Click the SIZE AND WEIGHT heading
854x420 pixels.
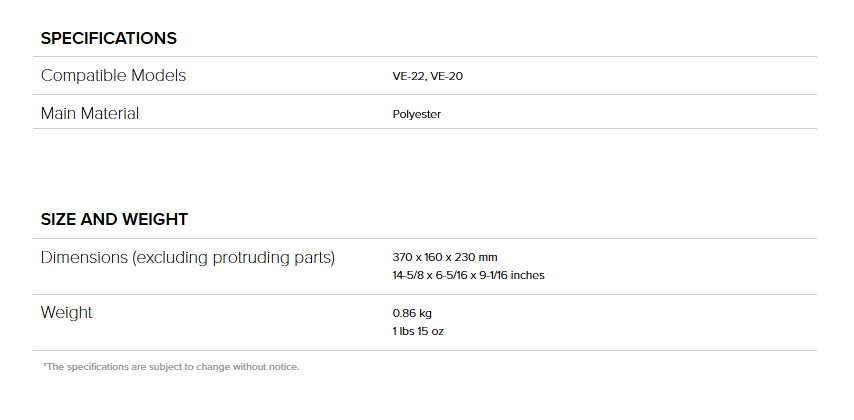tap(114, 220)
